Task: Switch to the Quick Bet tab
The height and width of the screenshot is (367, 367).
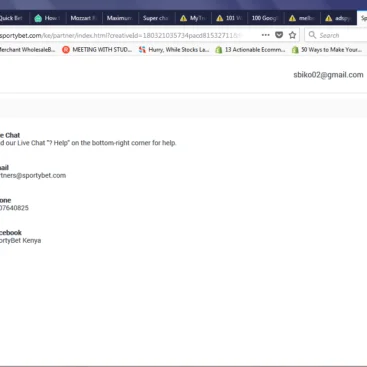Action: tap(13, 18)
